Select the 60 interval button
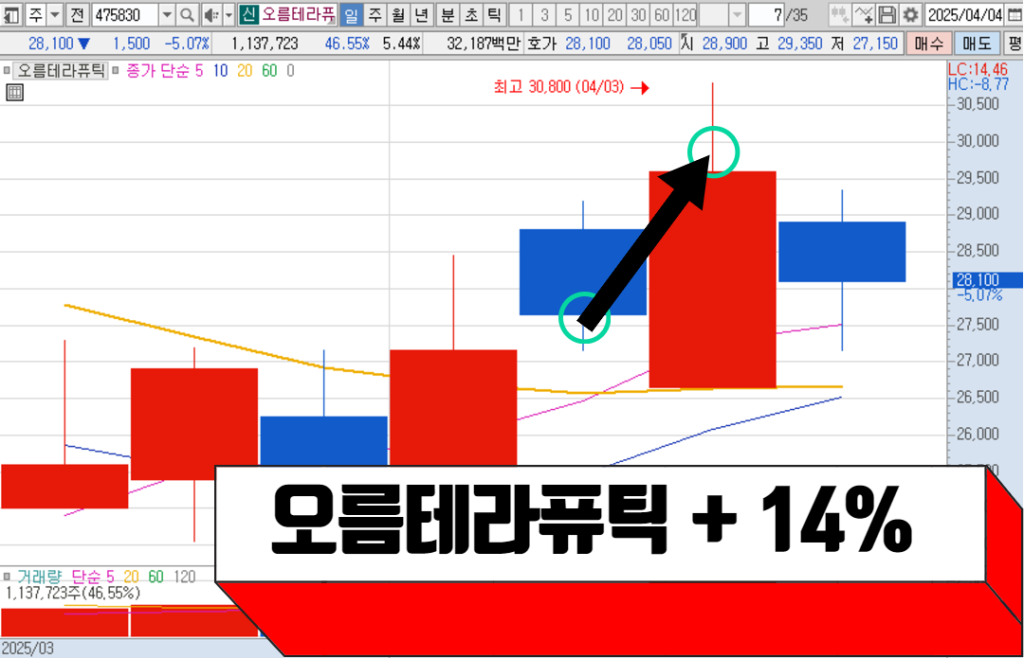Viewport: 1024px width, 658px height. pyautogui.click(x=662, y=14)
